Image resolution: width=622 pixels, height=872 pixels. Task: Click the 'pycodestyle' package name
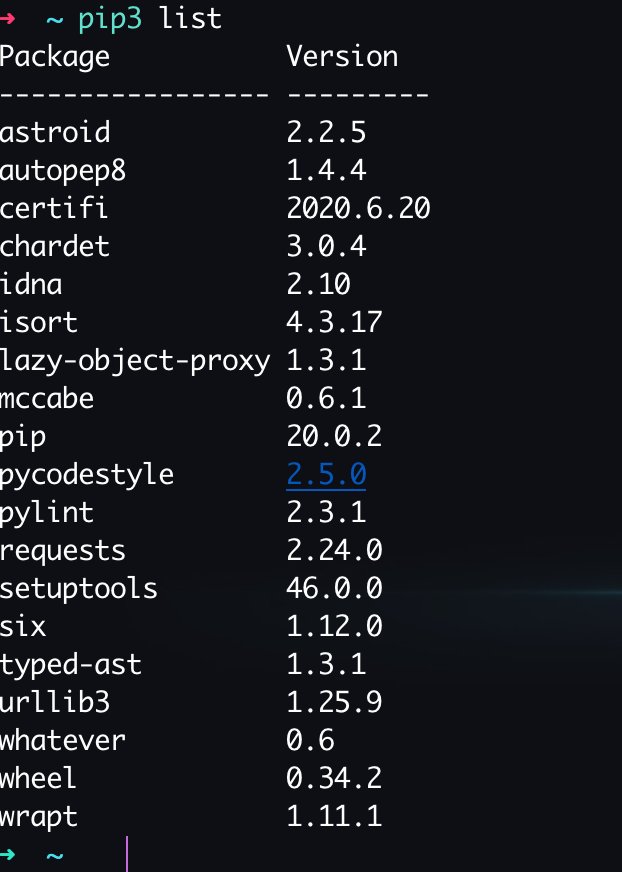click(x=87, y=475)
